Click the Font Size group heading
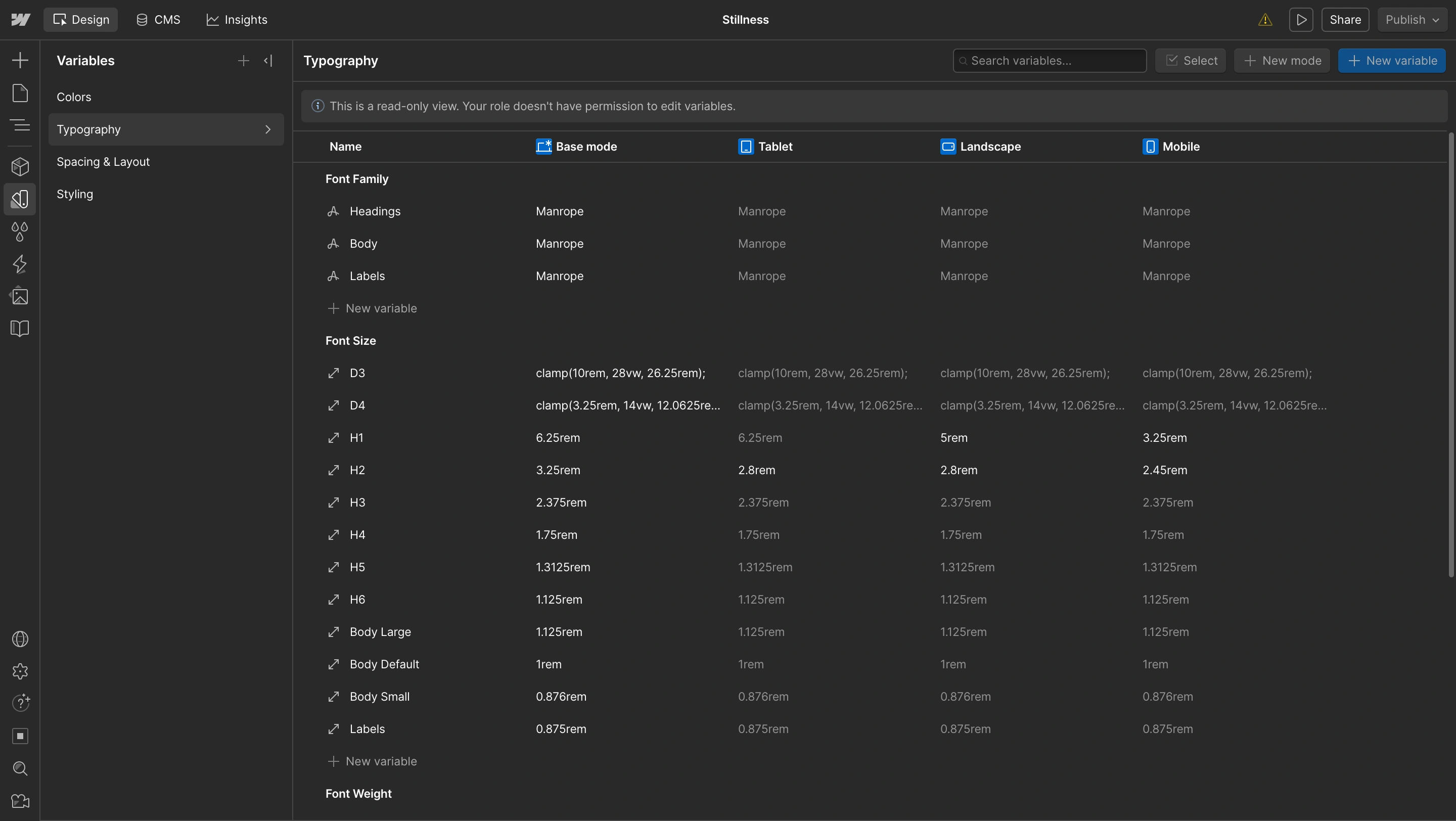Viewport: 1456px width, 821px height. pyautogui.click(x=350, y=341)
